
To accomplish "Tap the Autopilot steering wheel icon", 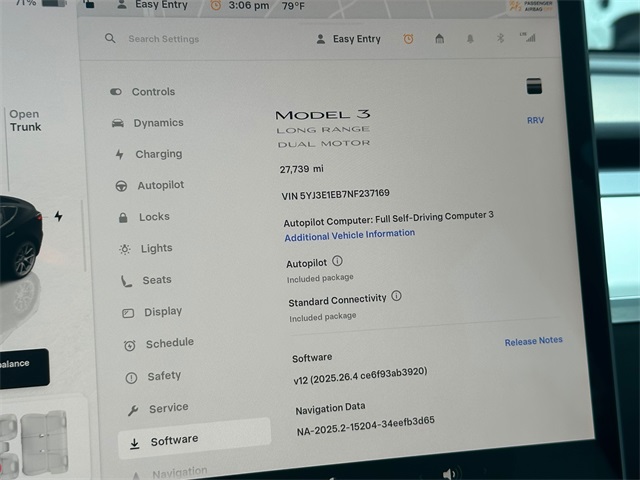I will [121, 186].
